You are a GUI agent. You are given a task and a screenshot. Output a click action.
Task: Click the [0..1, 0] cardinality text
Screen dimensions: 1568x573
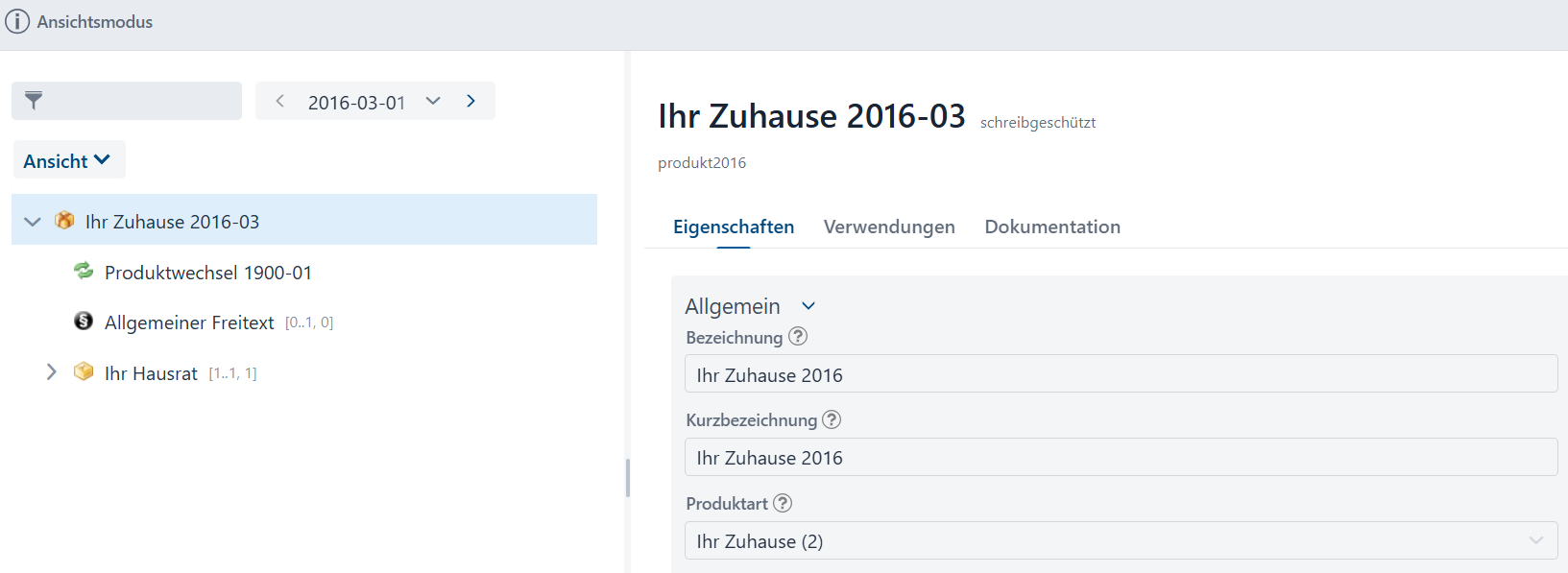click(309, 322)
